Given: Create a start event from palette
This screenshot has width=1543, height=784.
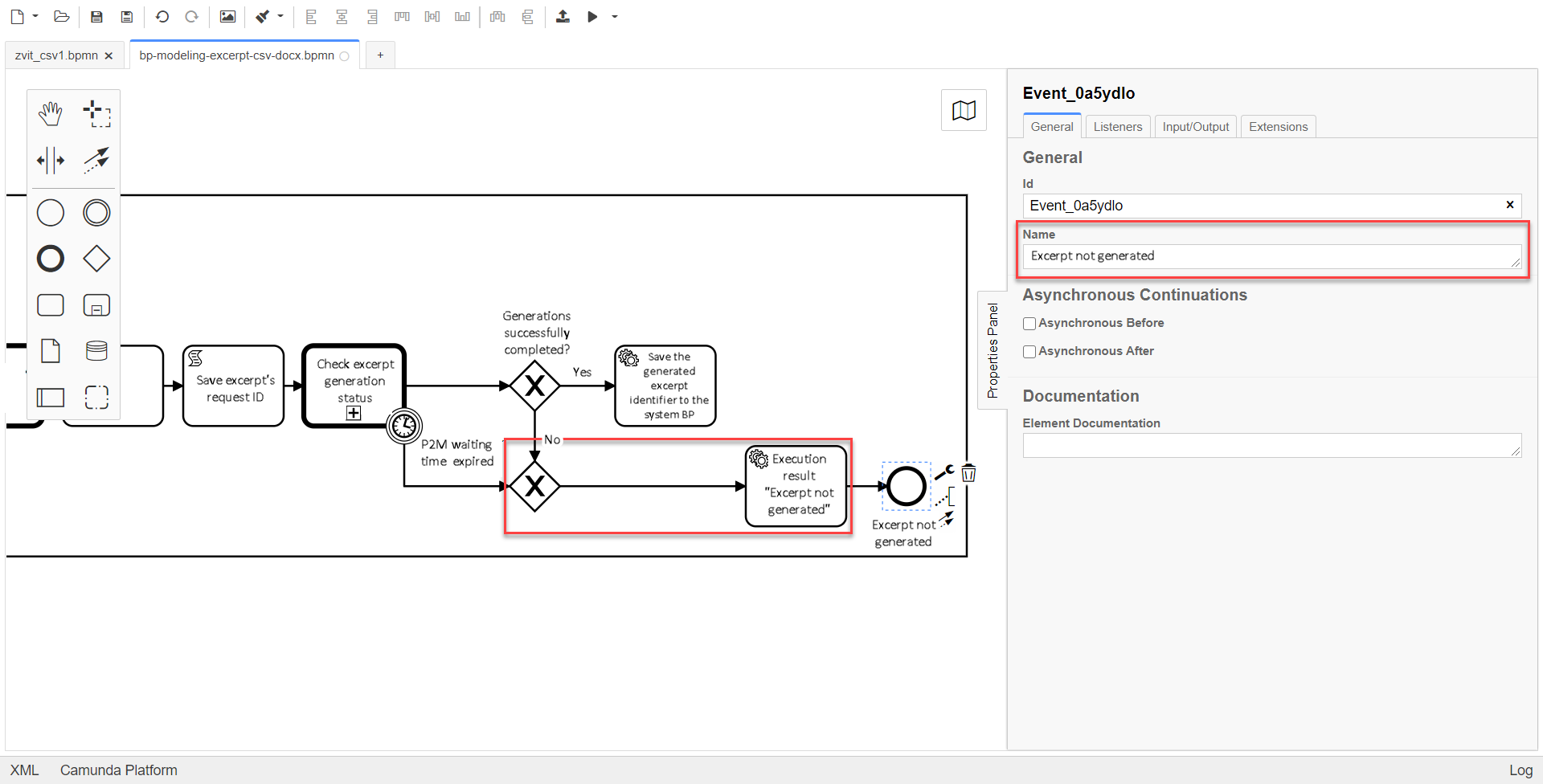Looking at the screenshot, I should pos(51,213).
